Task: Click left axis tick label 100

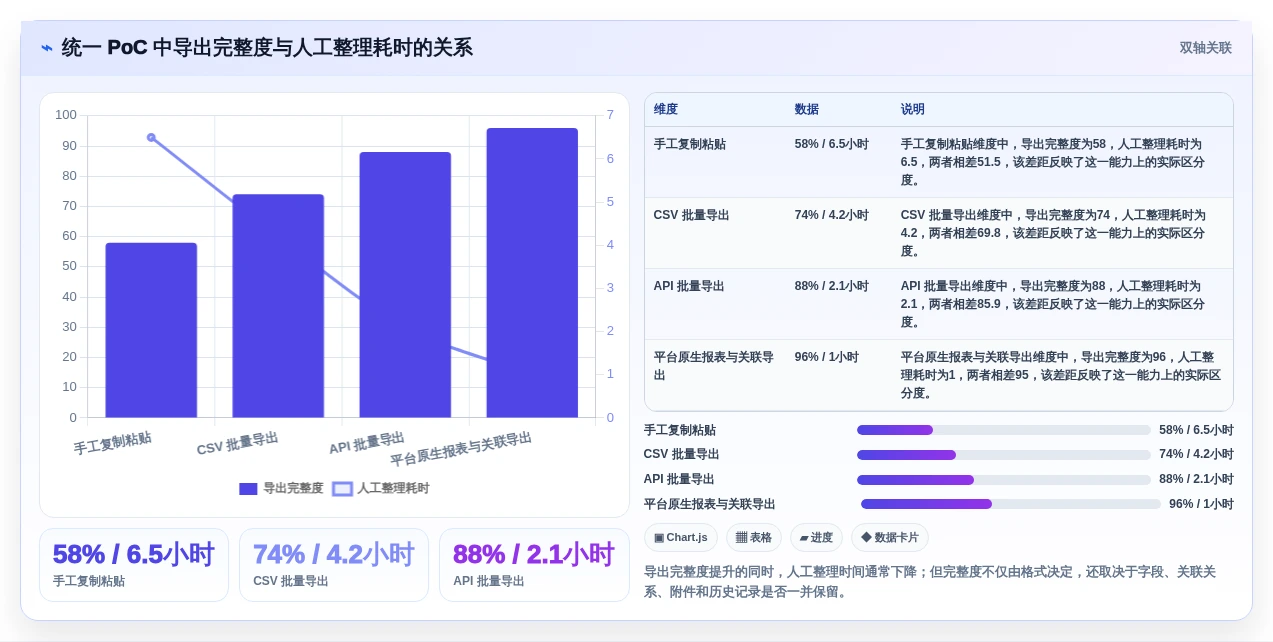Action: (x=66, y=115)
